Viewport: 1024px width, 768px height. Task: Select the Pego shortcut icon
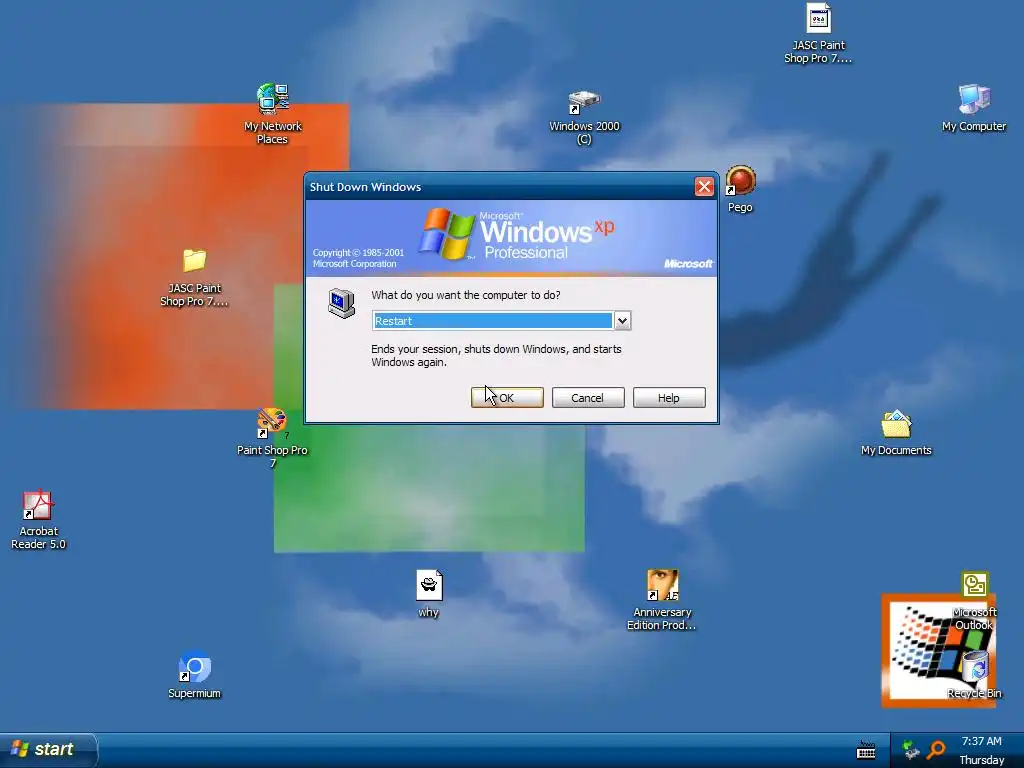pos(740,181)
